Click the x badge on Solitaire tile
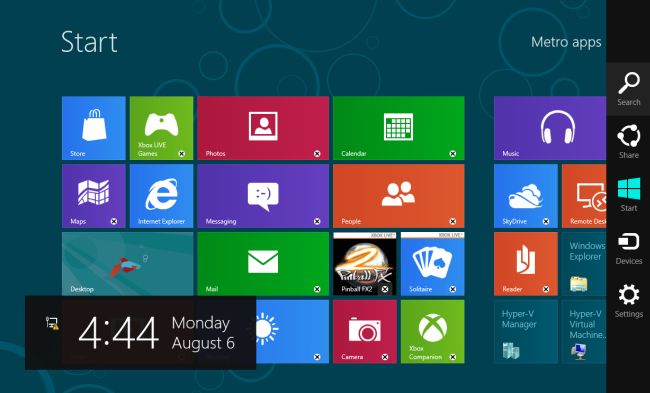 (453, 289)
